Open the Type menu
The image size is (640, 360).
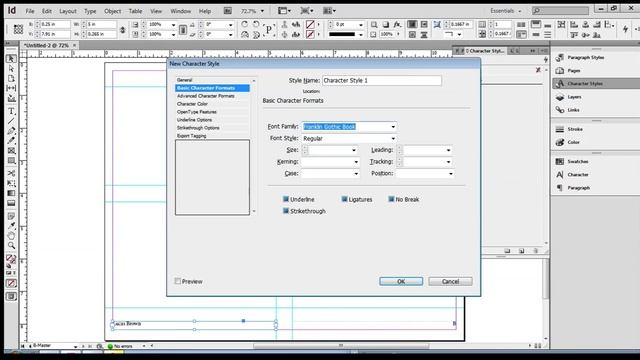[90, 11]
